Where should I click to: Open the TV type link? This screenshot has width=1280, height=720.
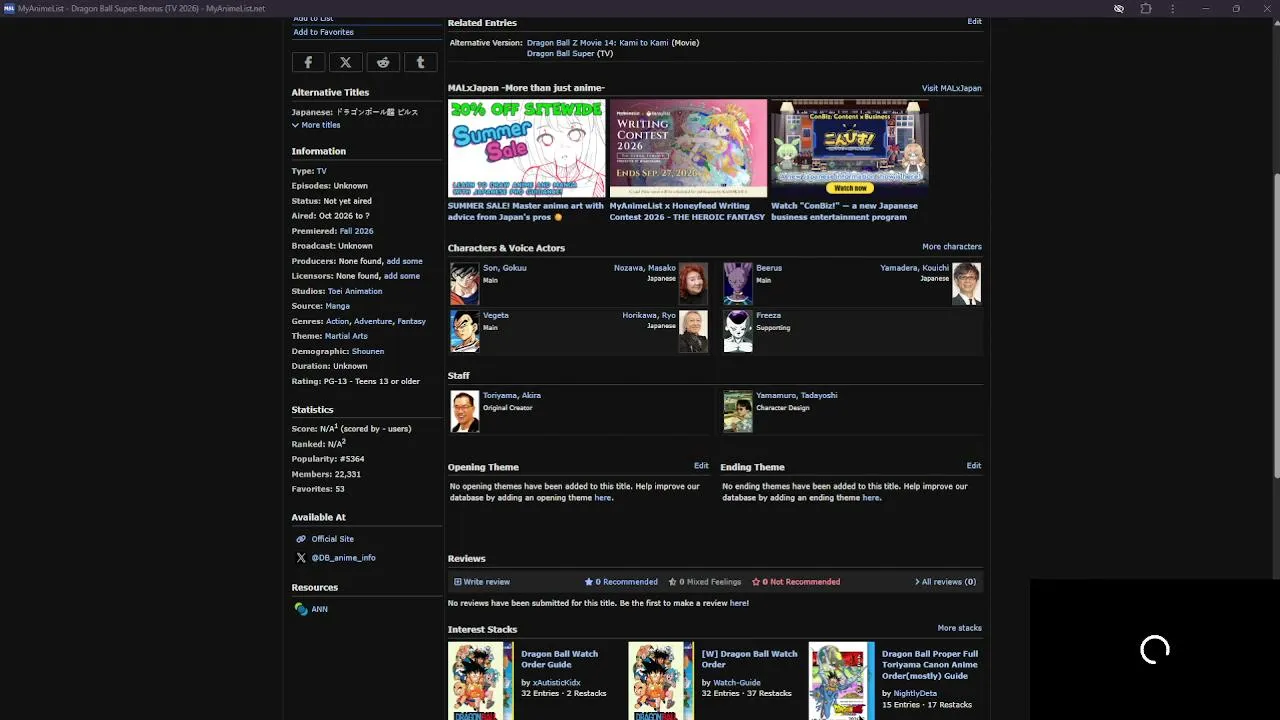(322, 171)
